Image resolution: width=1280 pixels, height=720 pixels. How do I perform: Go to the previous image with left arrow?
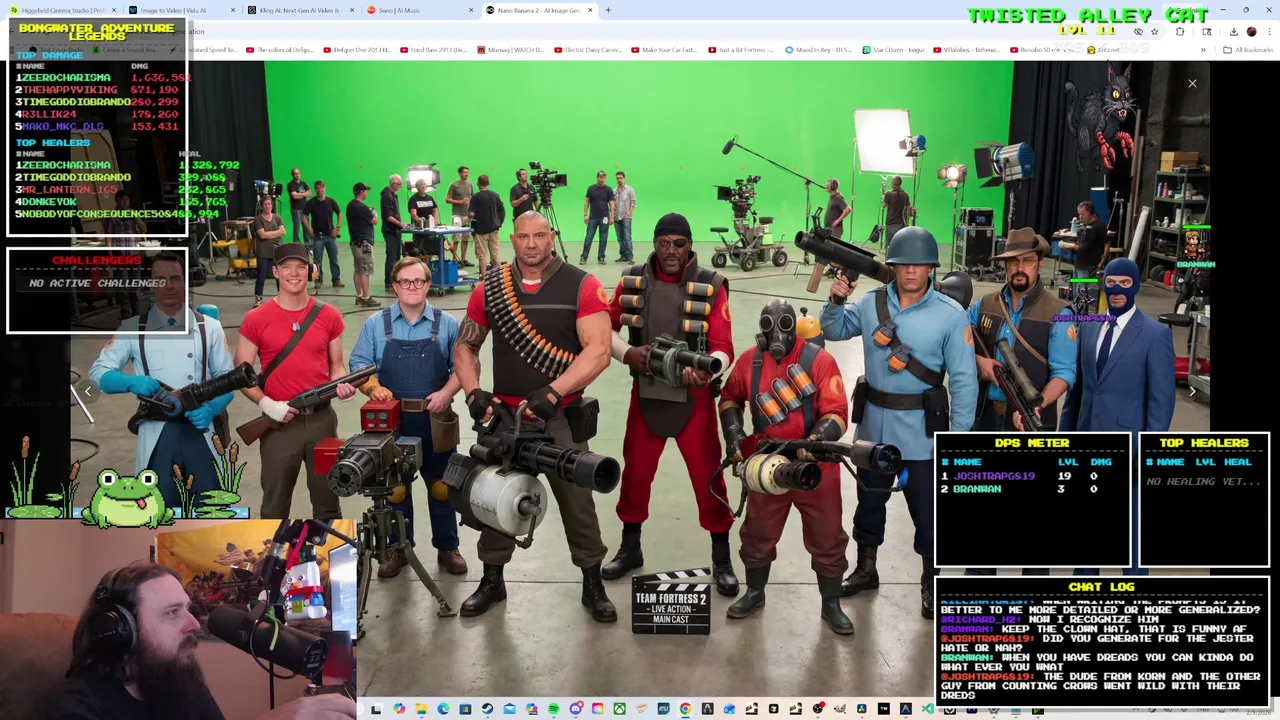[x=88, y=392]
